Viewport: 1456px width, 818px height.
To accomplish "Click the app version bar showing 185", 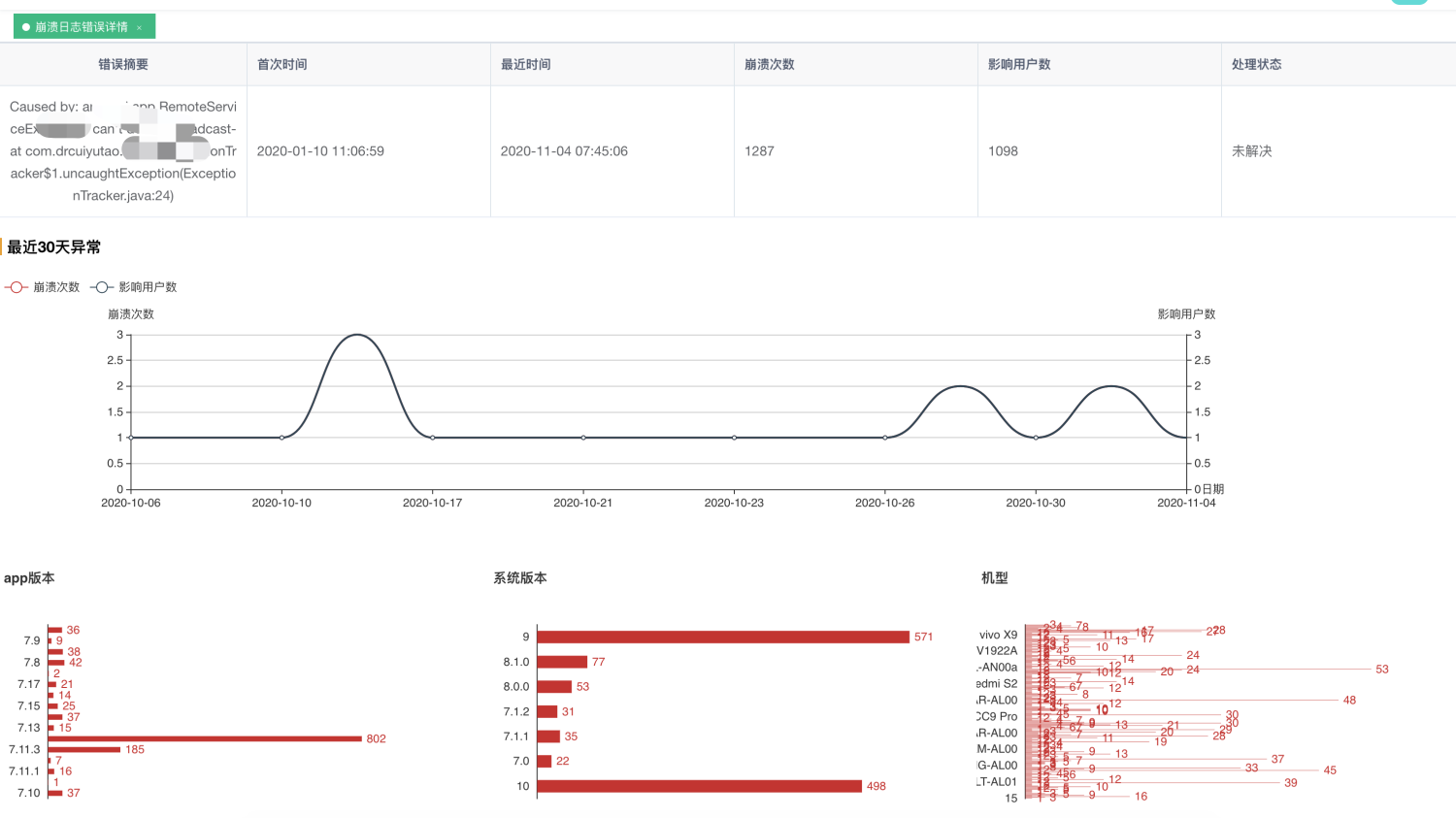I will pos(84,749).
